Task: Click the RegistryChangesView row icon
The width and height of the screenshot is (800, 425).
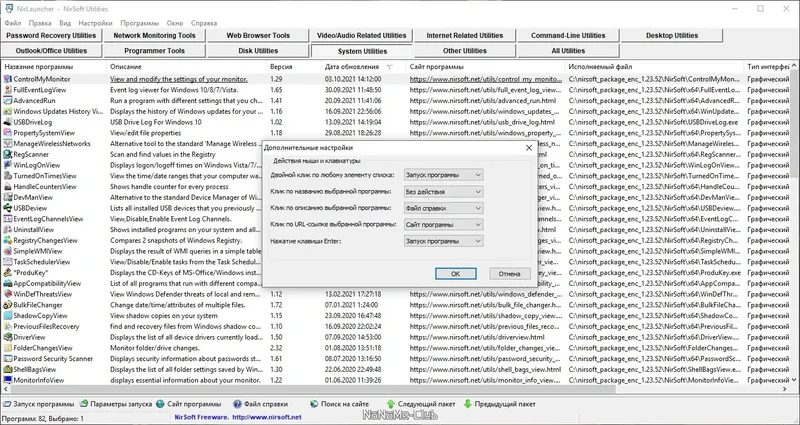Action: pos(7,240)
